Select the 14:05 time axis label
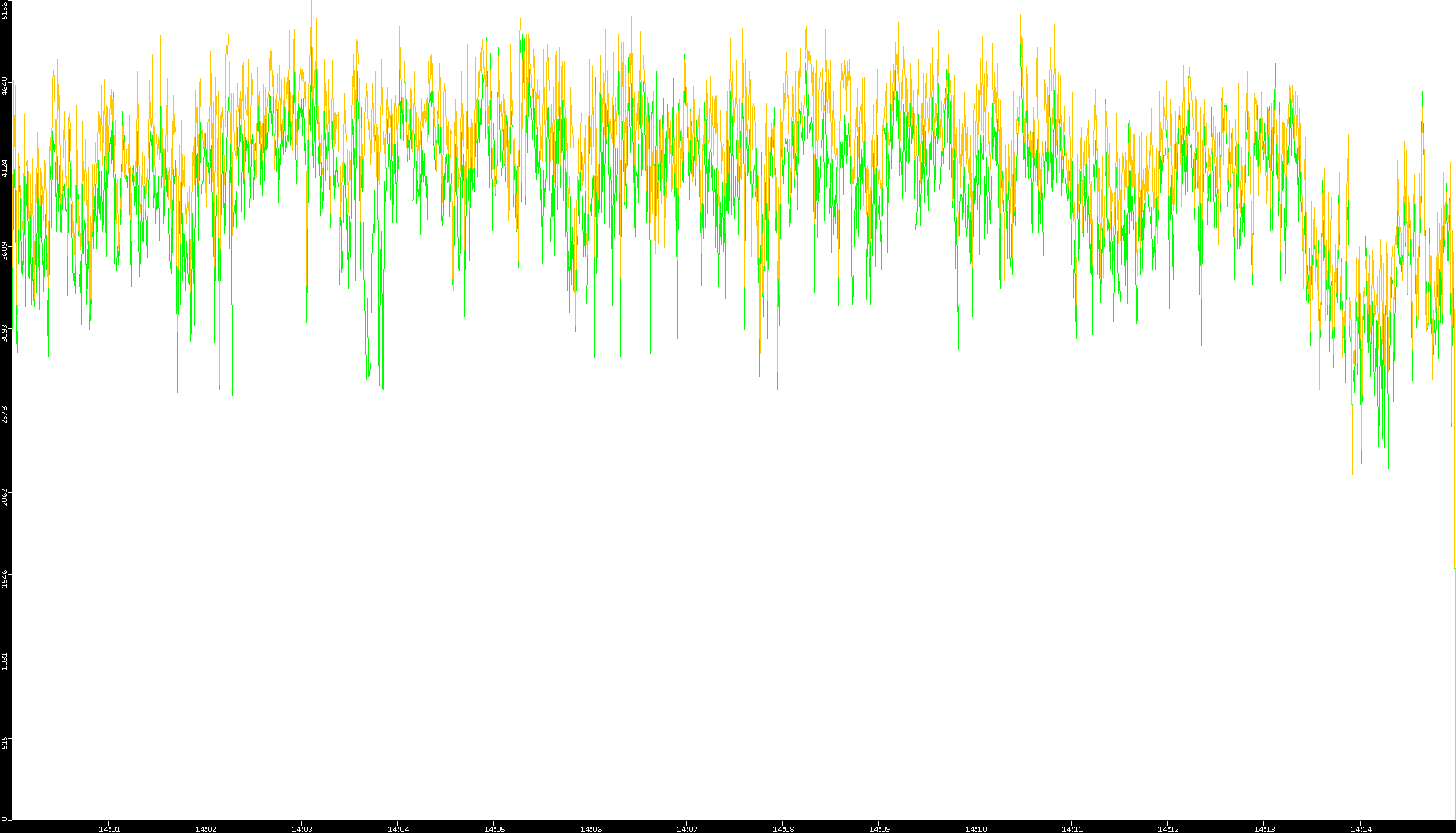 (494, 829)
